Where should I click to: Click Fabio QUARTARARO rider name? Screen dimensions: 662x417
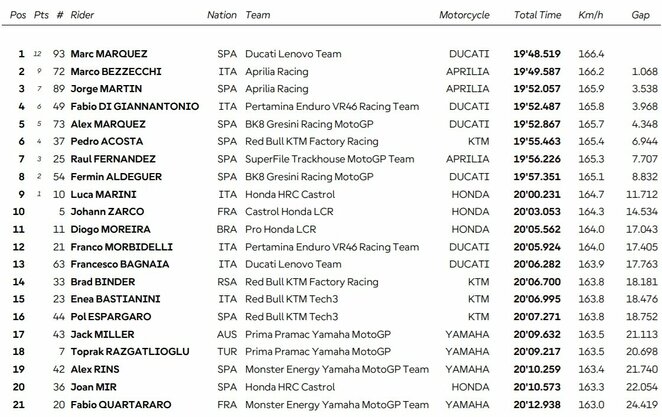click(121, 405)
